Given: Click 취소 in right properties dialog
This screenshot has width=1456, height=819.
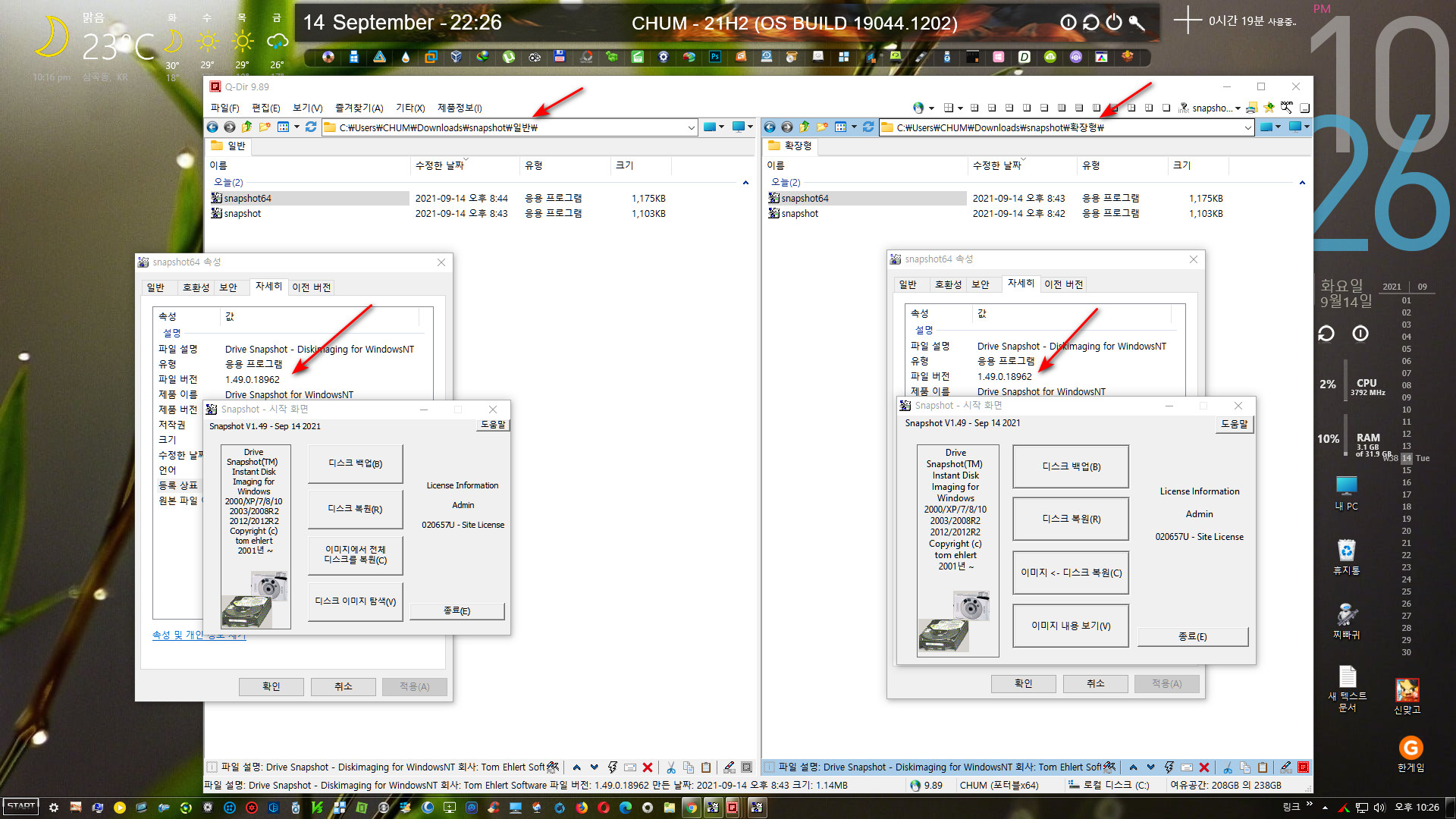Looking at the screenshot, I should pyautogui.click(x=1095, y=683).
